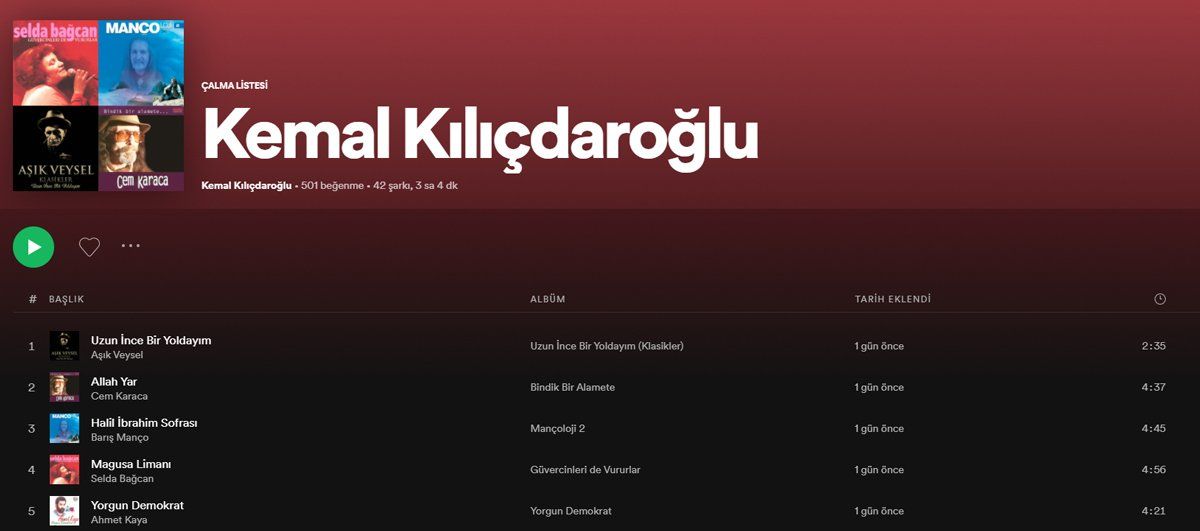The height and width of the screenshot is (531, 1200).
Task: Open the Kemal Kılıçdaroğlu profile link
Action: [246, 185]
